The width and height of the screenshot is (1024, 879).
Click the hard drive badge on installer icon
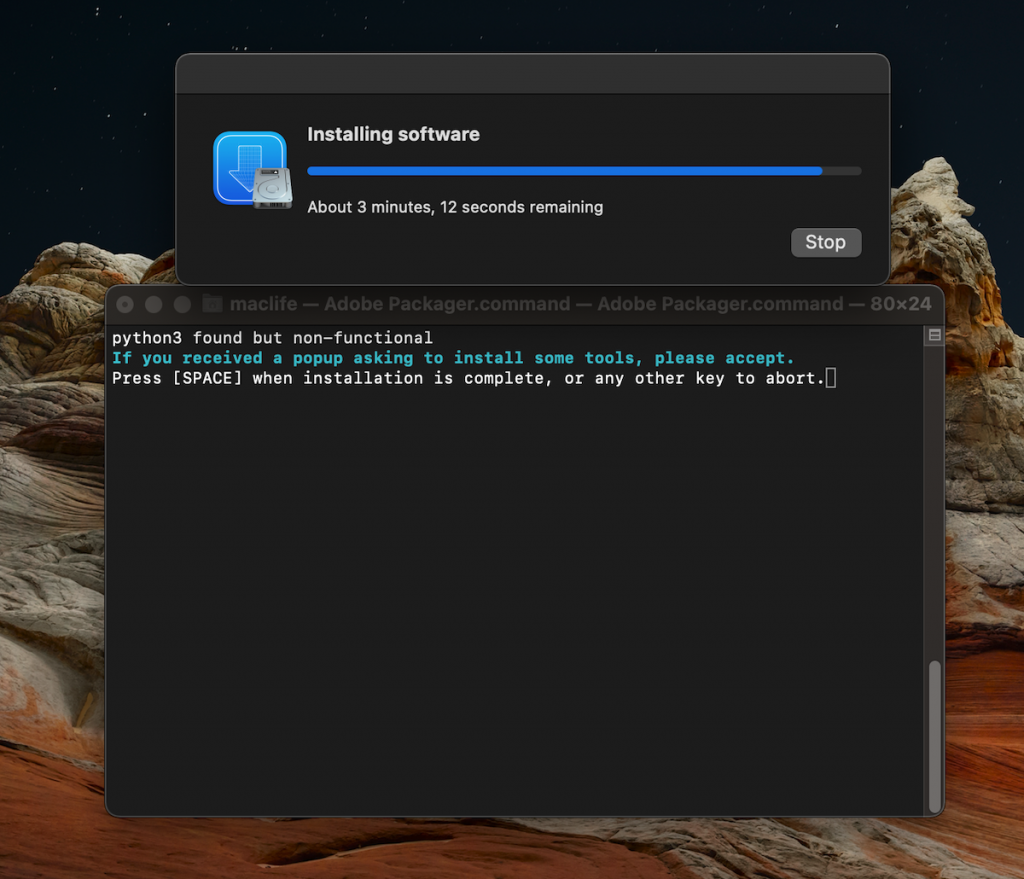pos(272,189)
